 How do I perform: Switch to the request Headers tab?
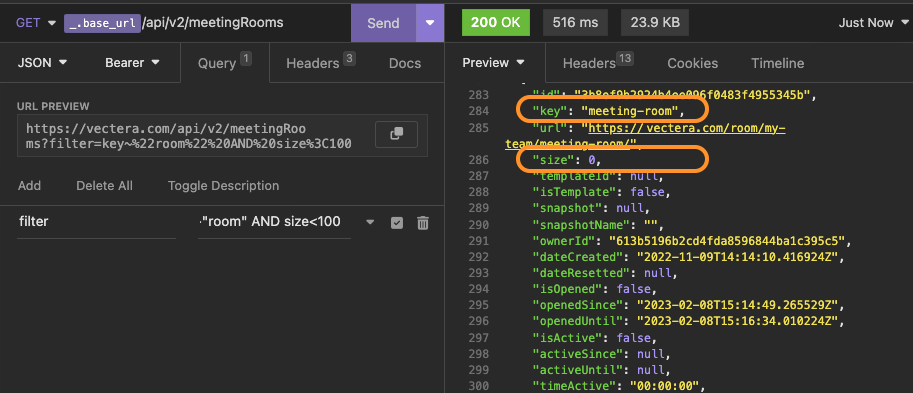click(x=320, y=63)
